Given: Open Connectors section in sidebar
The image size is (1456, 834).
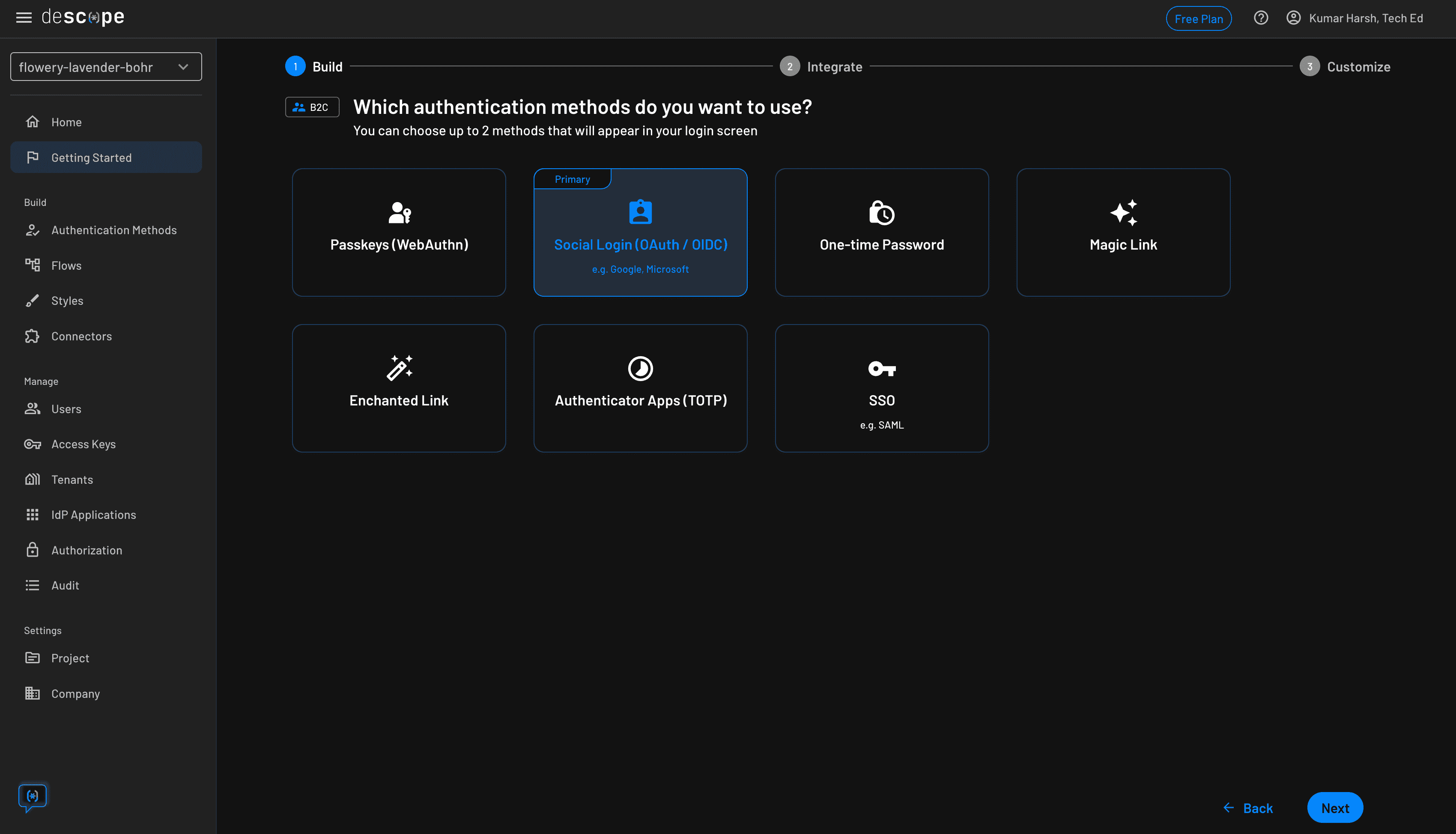Looking at the screenshot, I should coord(81,335).
